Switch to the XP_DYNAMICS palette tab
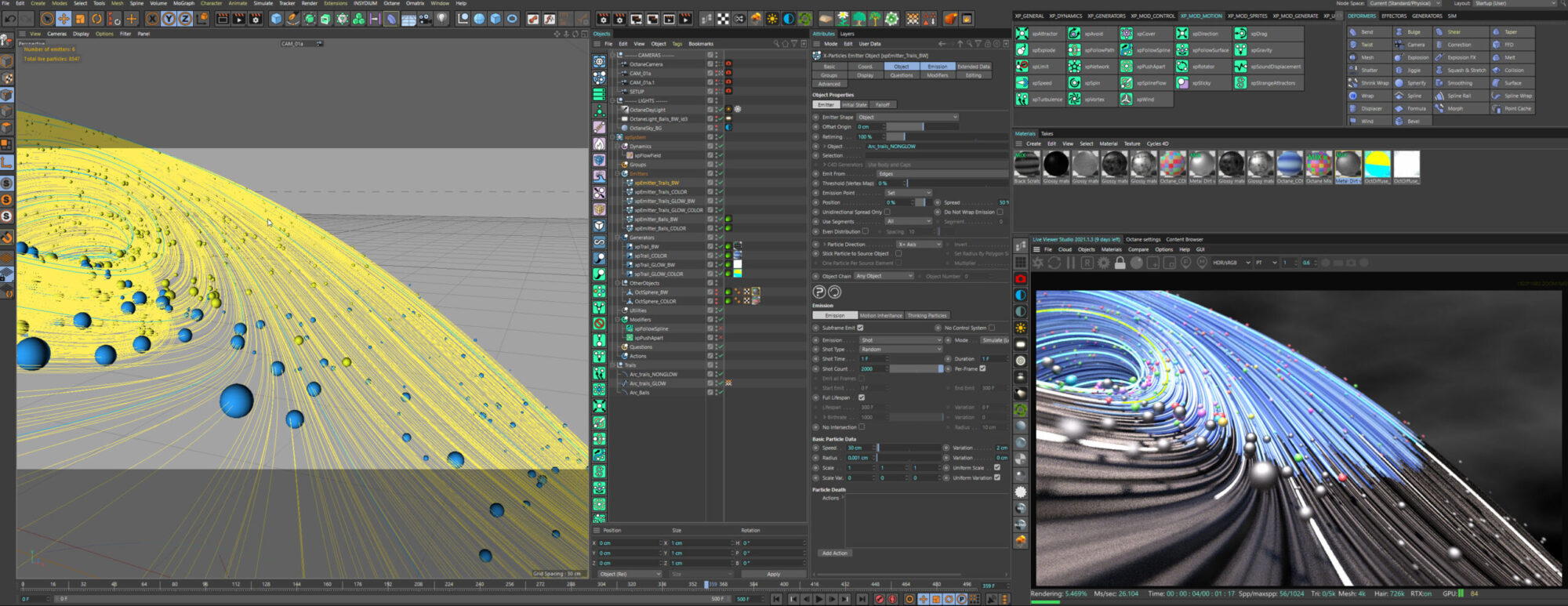 [1065, 16]
